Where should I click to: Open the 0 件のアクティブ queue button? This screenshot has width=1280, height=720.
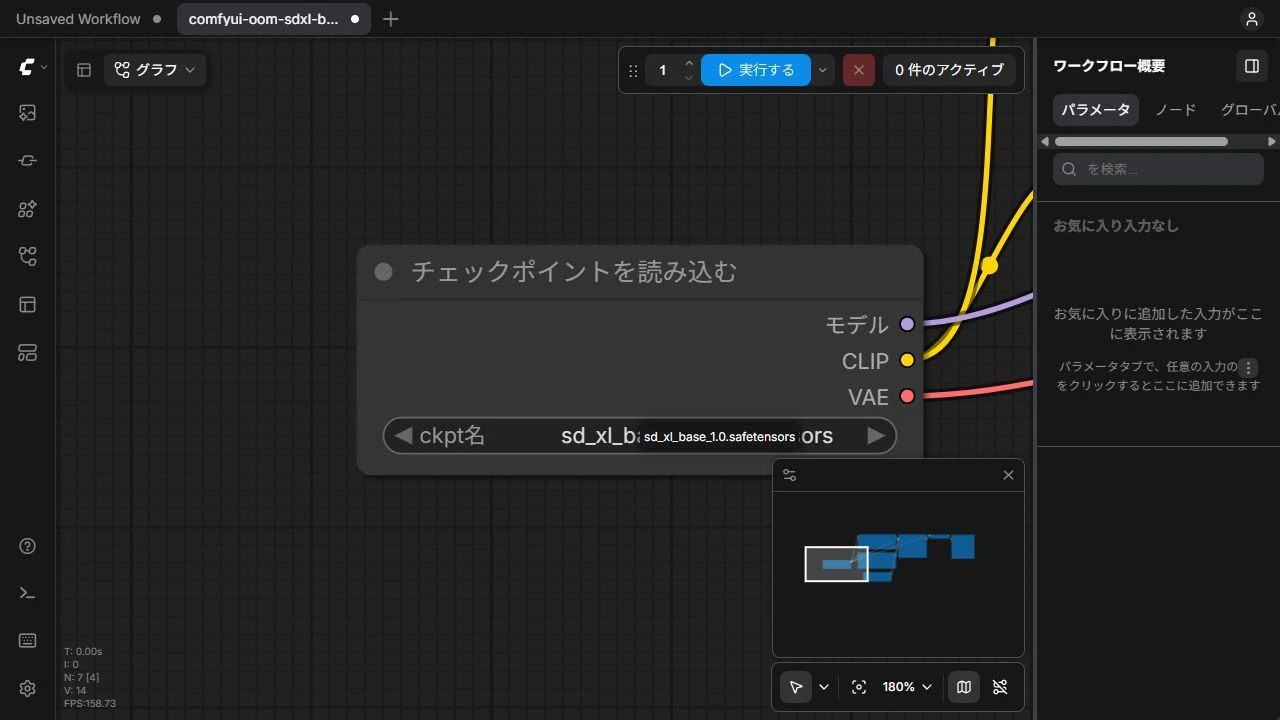(950, 70)
